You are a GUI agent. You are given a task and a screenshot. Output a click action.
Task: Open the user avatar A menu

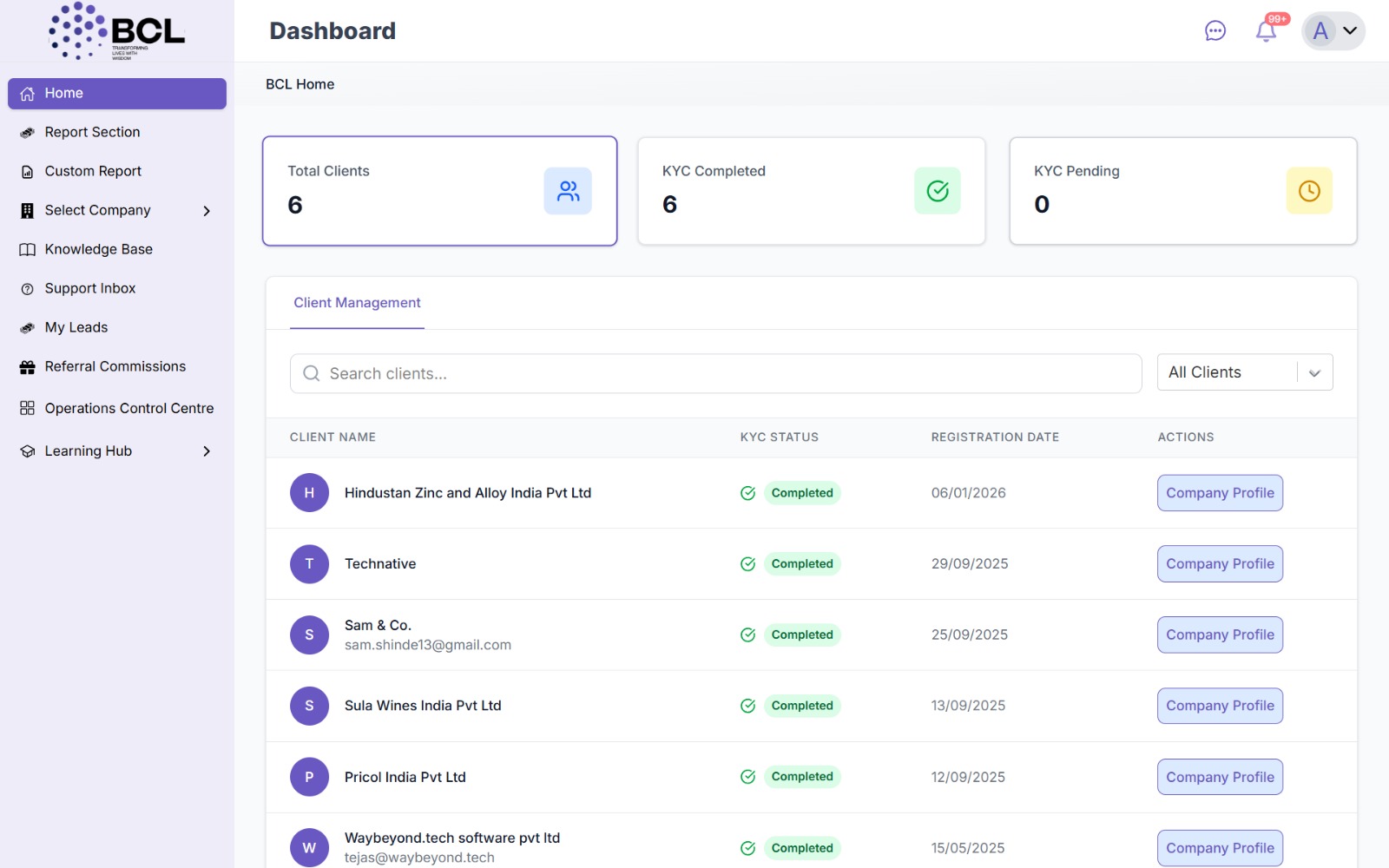pyautogui.click(x=1333, y=31)
